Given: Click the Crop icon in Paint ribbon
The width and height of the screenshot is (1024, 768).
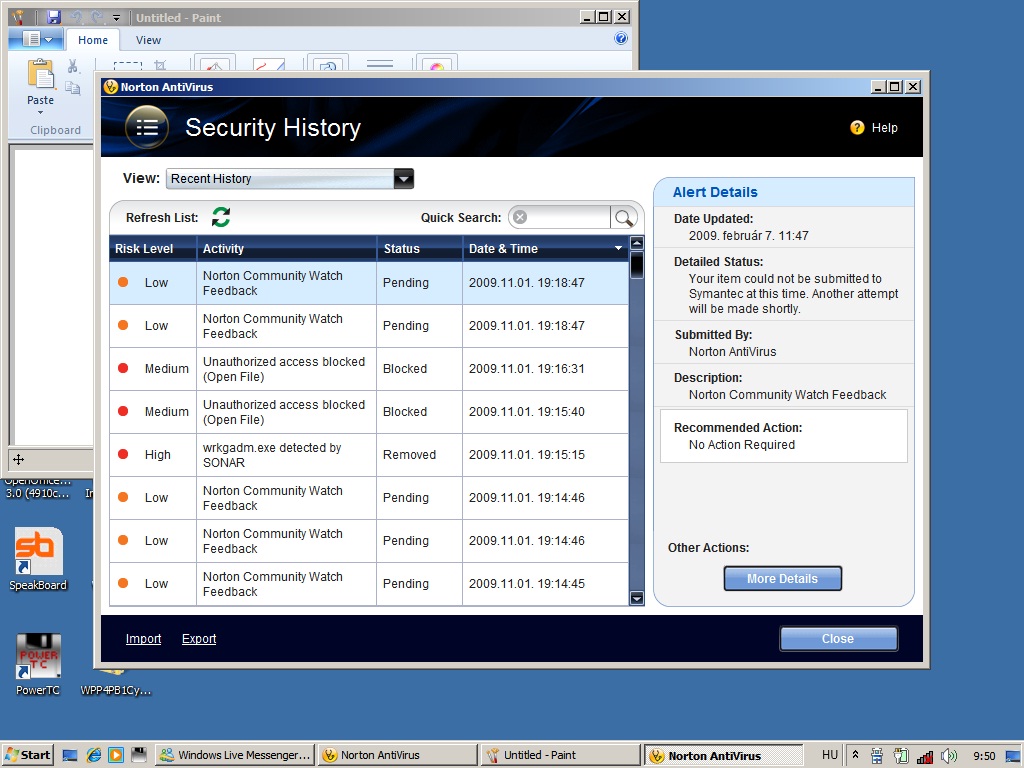Looking at the screenshot, I should [x=161, y=65].
